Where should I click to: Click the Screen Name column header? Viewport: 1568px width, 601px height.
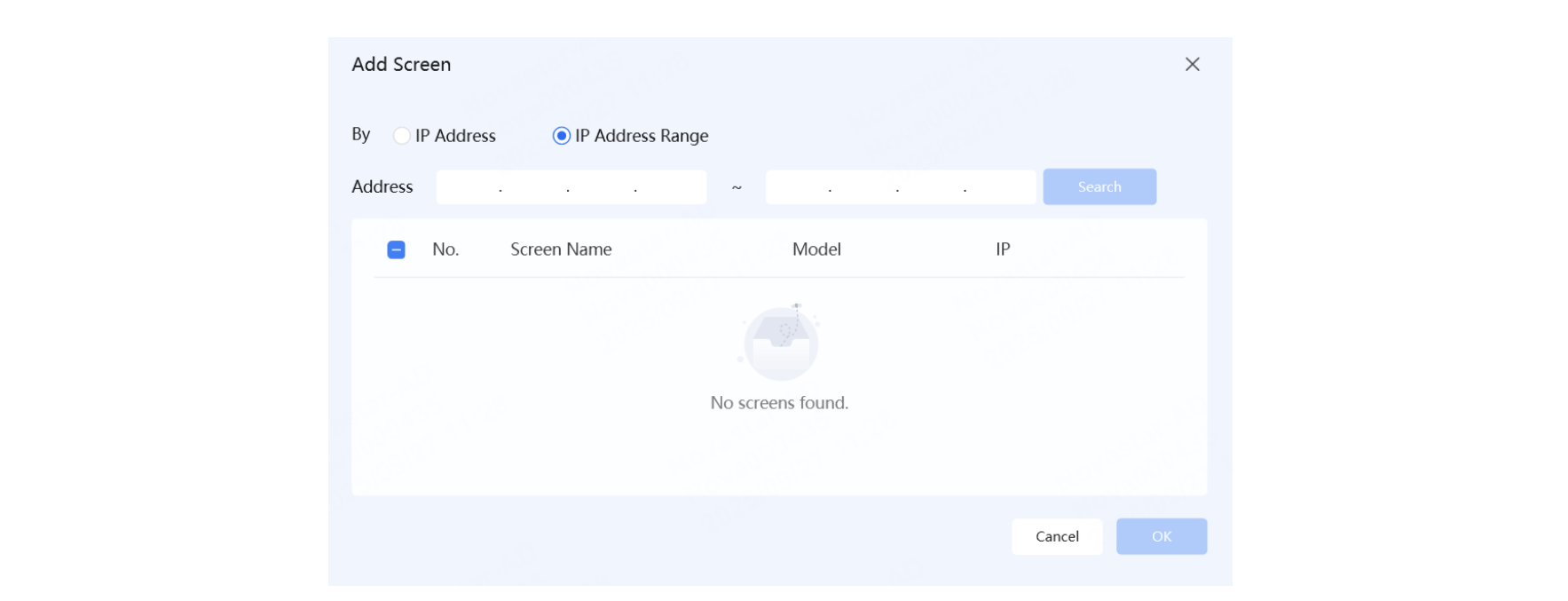point(561,249)
